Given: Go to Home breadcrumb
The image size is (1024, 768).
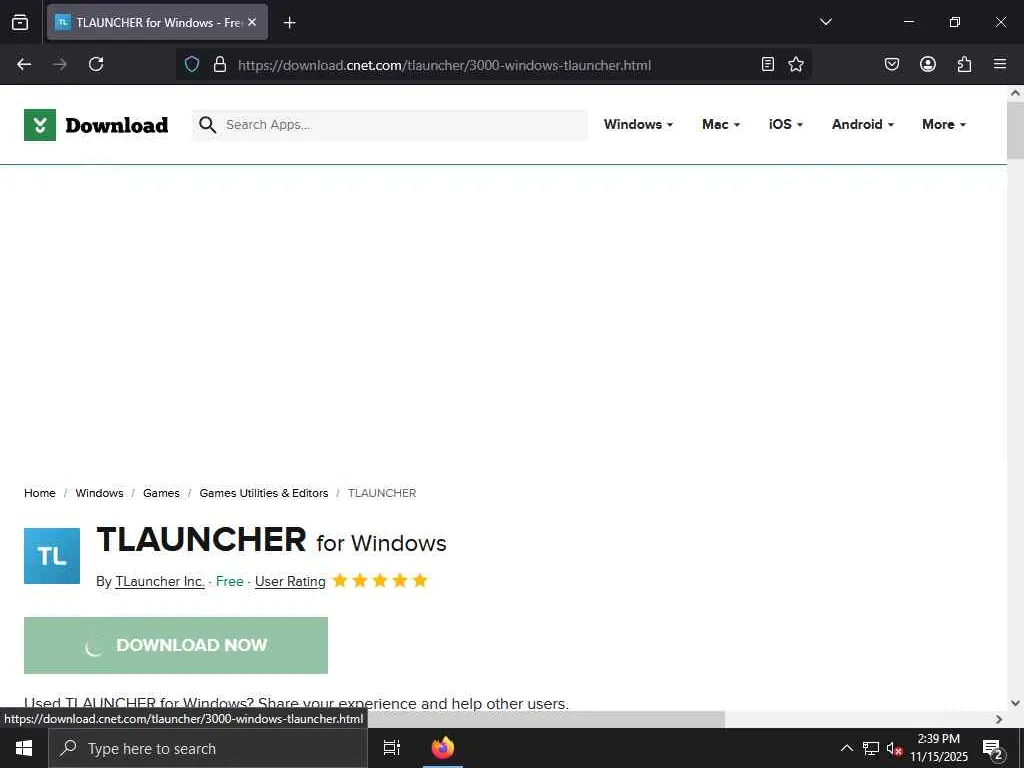Looking at the screenshot, I should click(40, 493).
